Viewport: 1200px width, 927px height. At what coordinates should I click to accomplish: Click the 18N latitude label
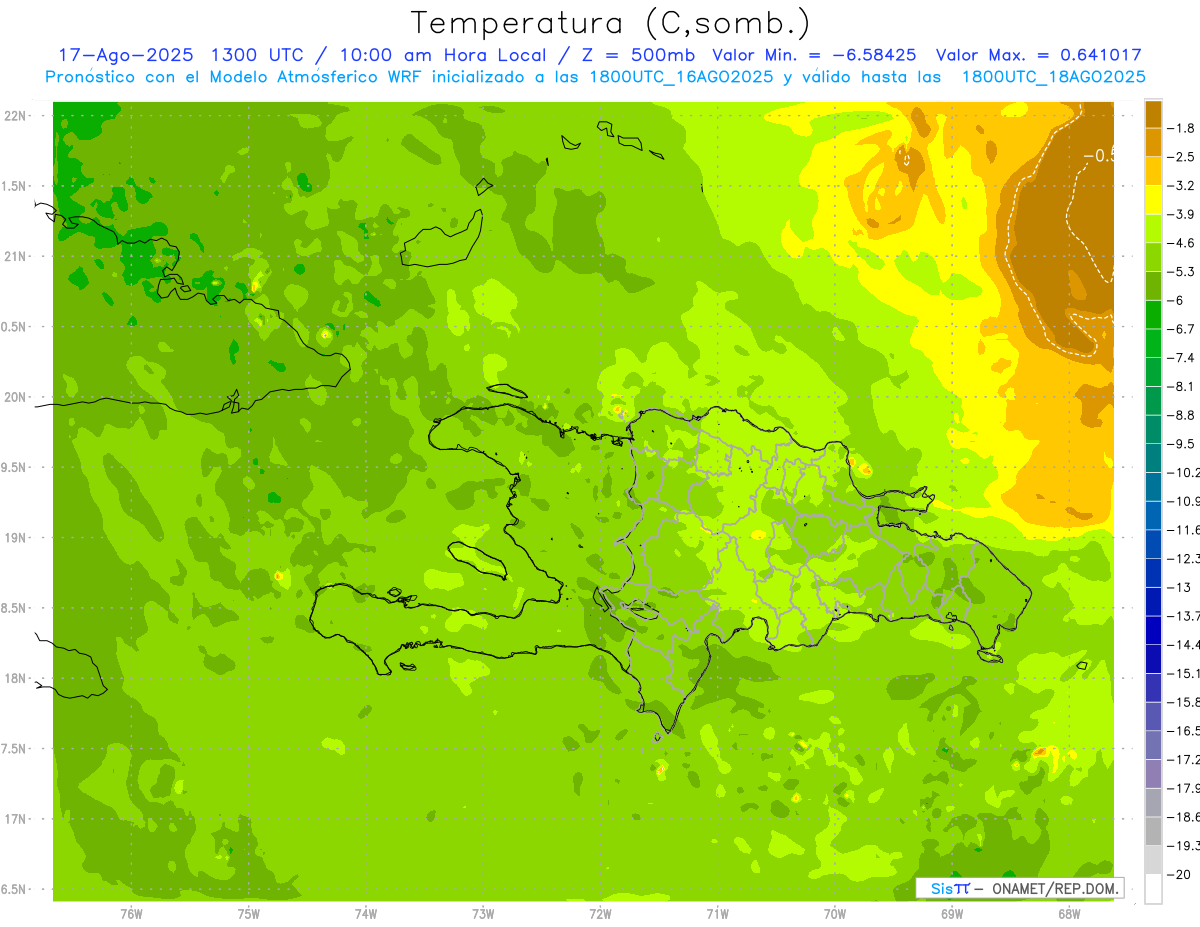(15, 678)
